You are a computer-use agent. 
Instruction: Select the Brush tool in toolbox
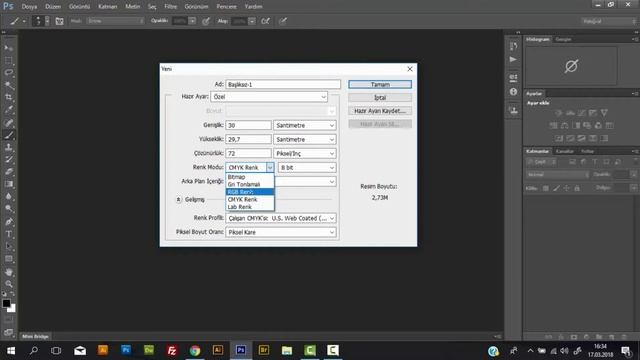(9, 135)
